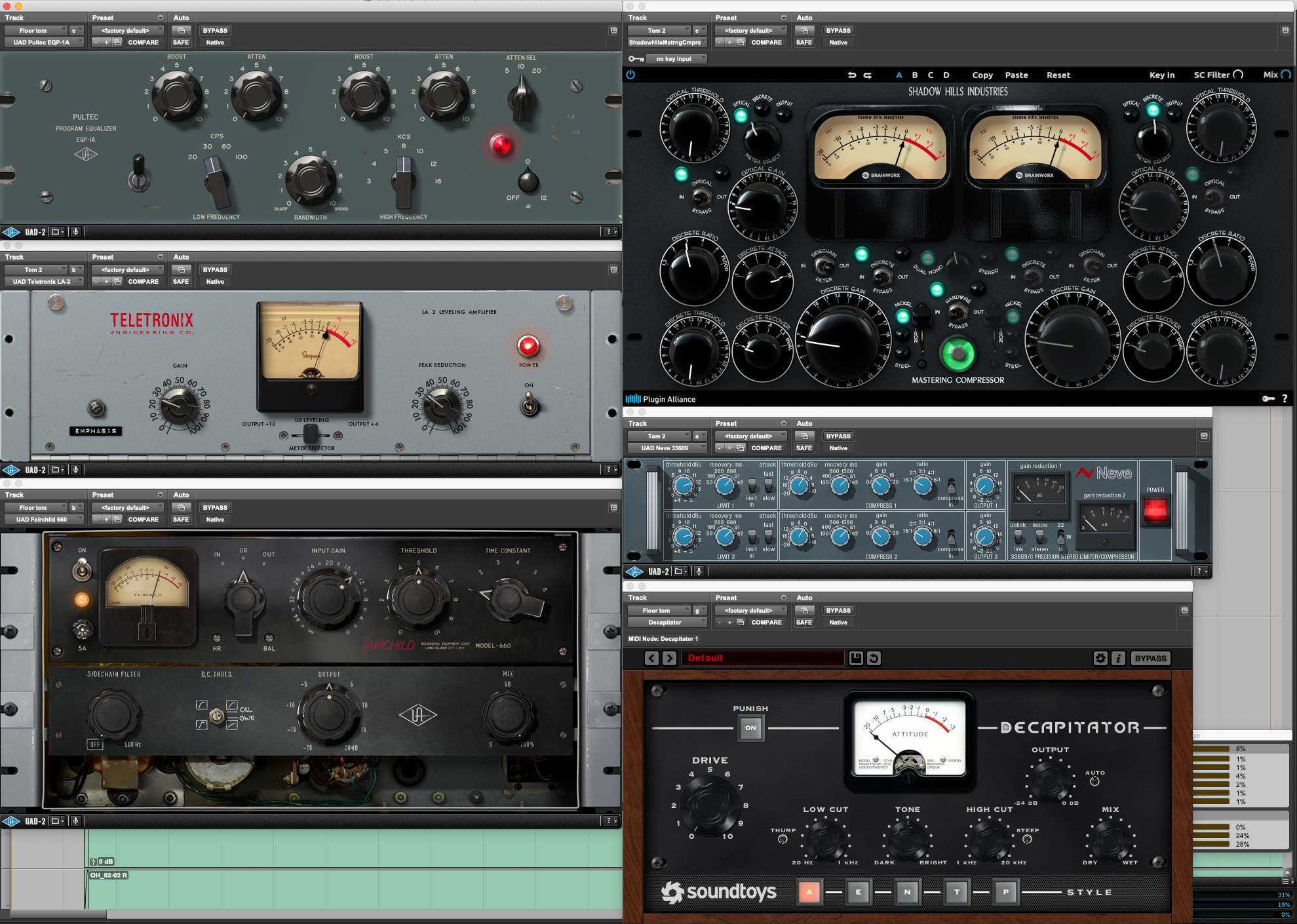Click Pultec window target icon top right
Image resolution: width=1297 pixels, height=924 pixels.
613,30
